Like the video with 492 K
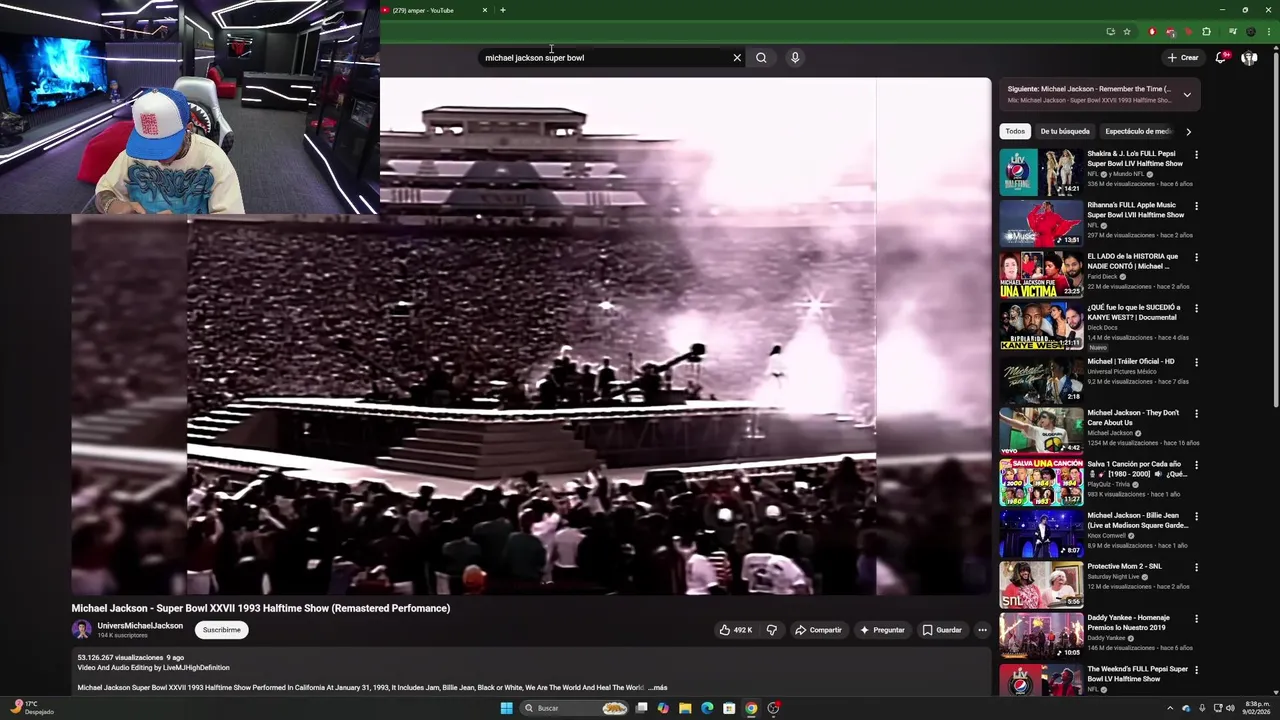 coord(735,630)
